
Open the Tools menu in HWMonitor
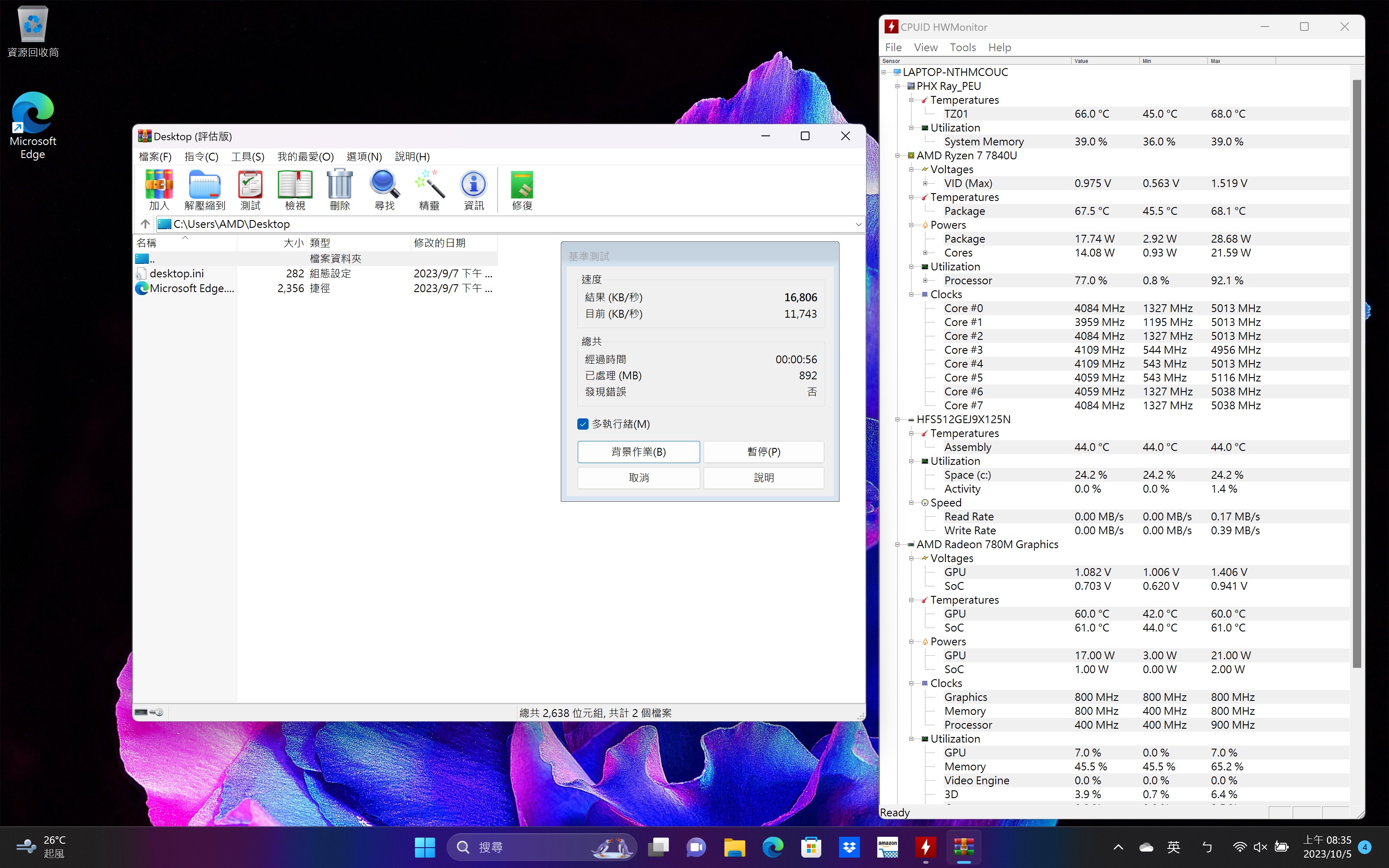963,47
